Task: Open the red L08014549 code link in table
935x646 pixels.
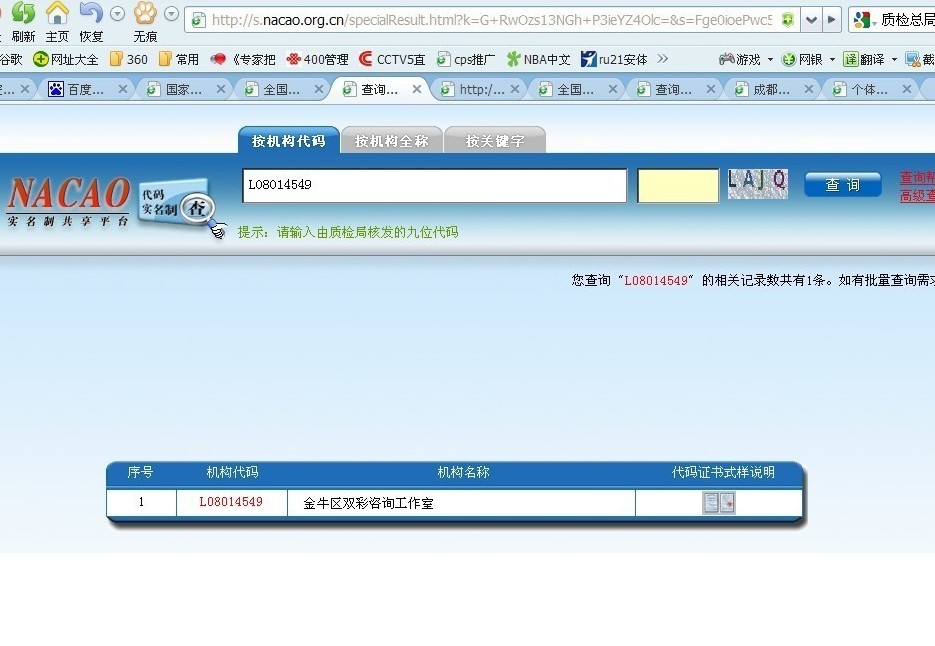Action: pyautogui.click(x=231, y=502)
